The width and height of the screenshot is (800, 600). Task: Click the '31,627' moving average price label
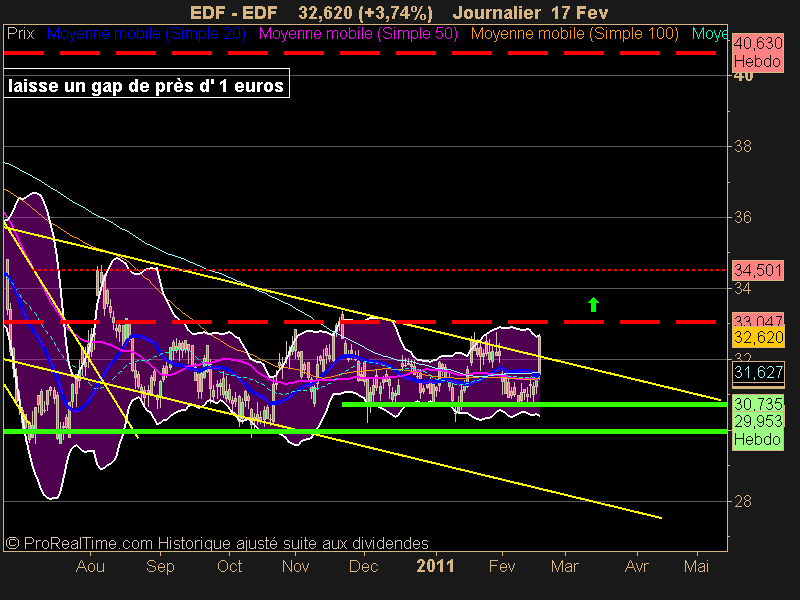[x=758, y=372]
